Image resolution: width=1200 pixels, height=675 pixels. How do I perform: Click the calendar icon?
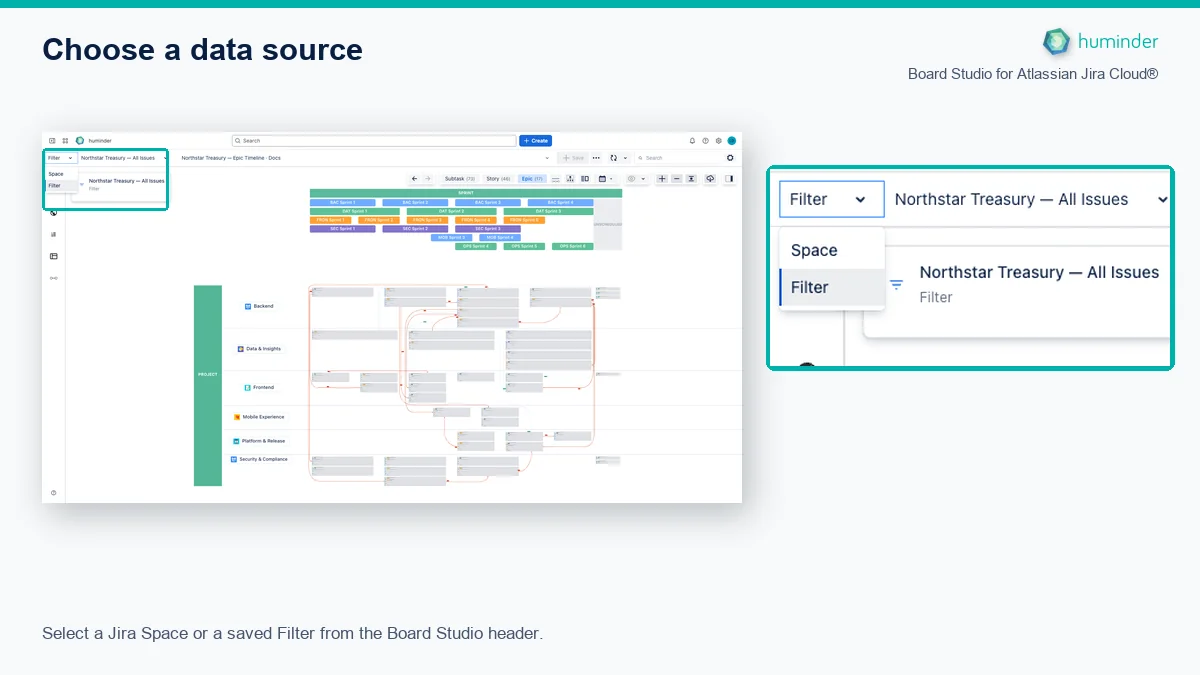602,179
